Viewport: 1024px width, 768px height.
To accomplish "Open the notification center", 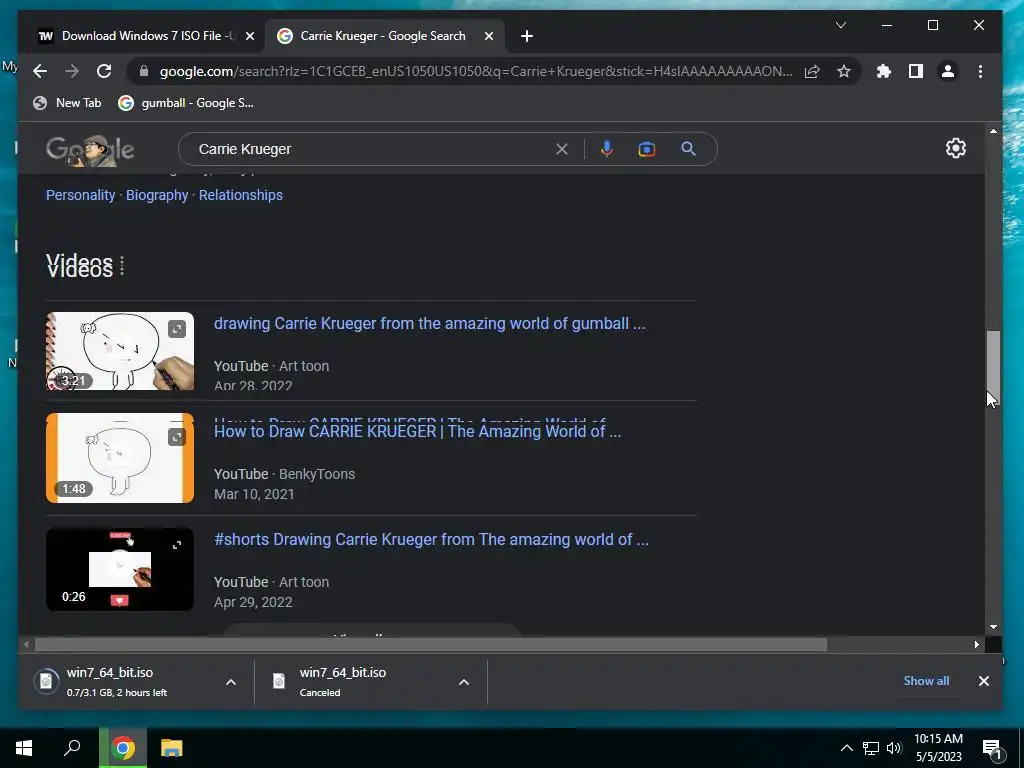I will tap(993, 749).
